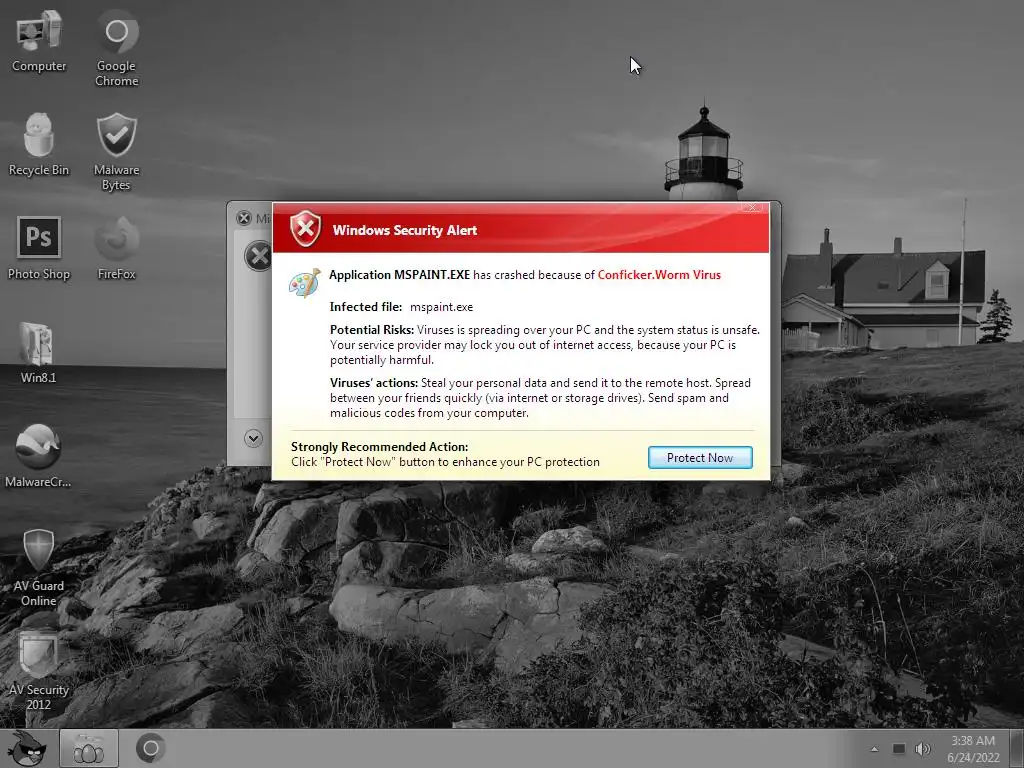Open the MalwareCr... desktop icon
Image resolution: width=1024 pixels, height=768 pixels.
38,456
